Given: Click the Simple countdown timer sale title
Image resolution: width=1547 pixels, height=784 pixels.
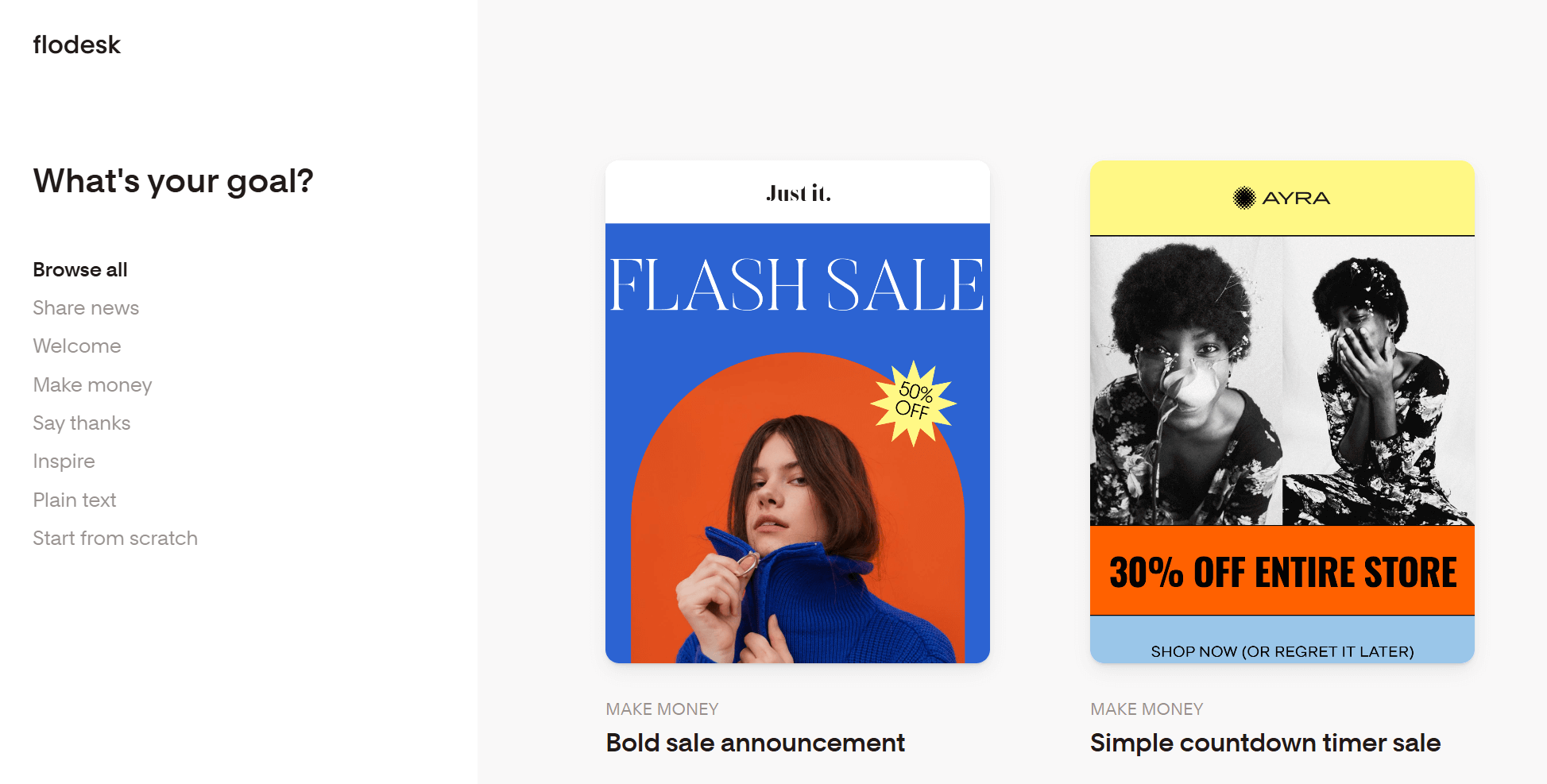Looking at the screenshot, I should pos(1265,743).
